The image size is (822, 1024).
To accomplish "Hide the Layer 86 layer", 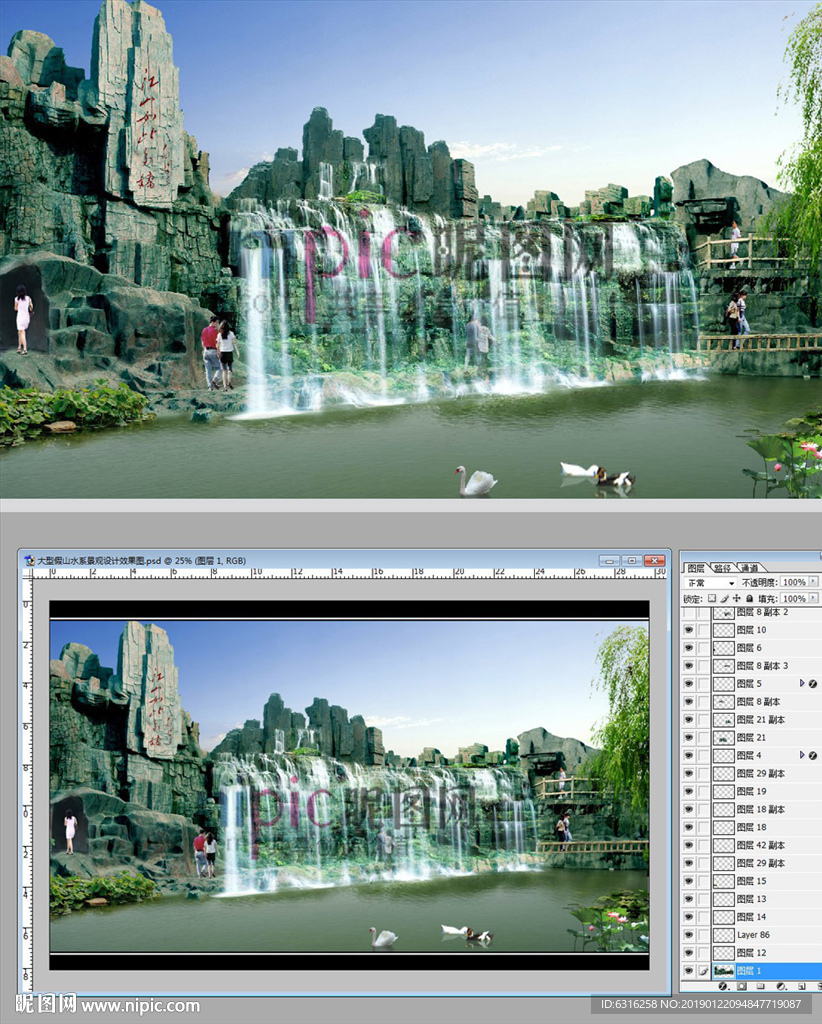I will coord(688,935).
